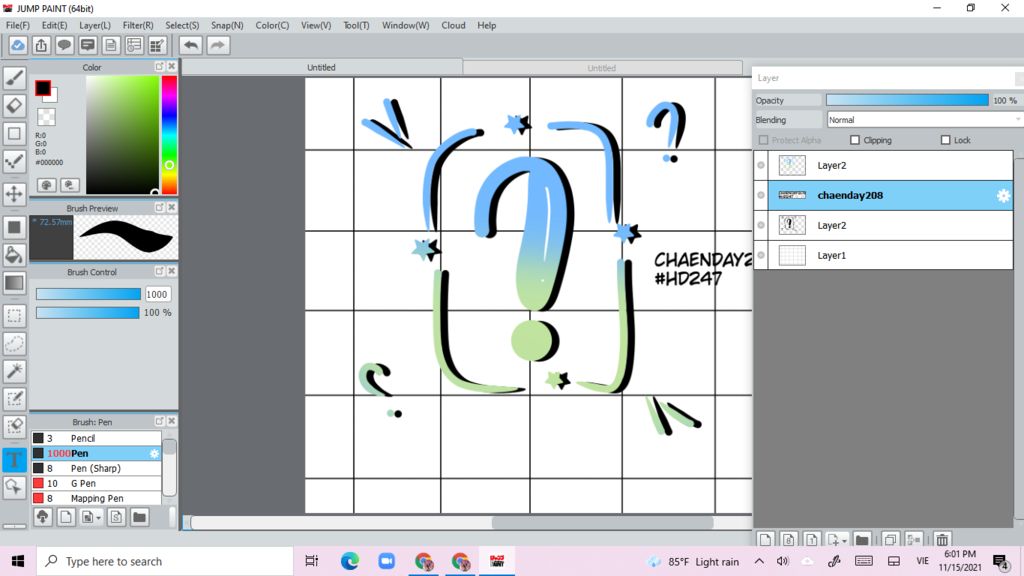Toggle visibility of chaenday208 layer

click(761, 195)
